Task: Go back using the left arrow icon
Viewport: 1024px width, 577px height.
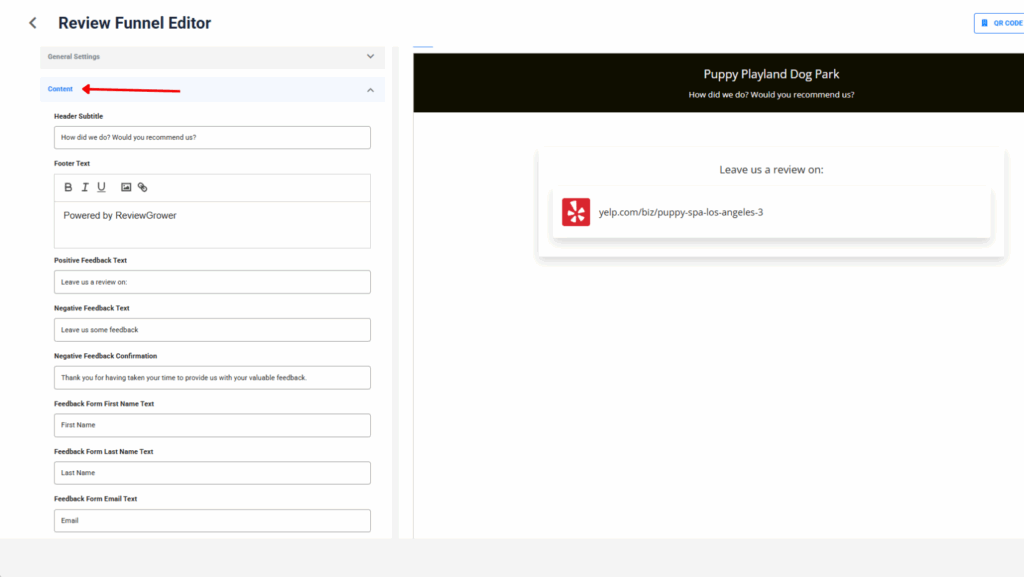Action: [33, 23]
